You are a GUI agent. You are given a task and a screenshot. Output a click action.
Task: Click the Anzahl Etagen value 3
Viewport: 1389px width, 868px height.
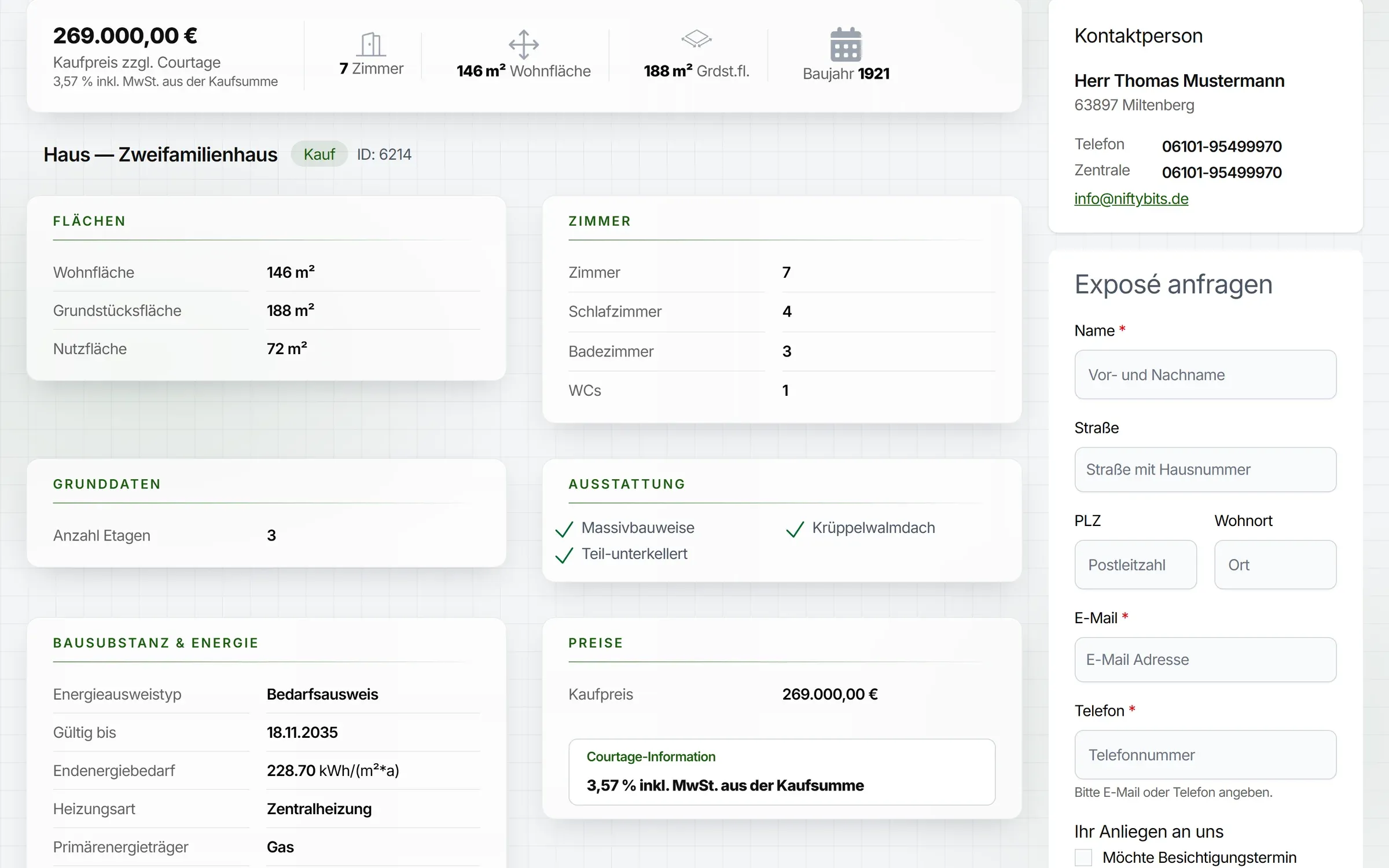coord(271,535)
